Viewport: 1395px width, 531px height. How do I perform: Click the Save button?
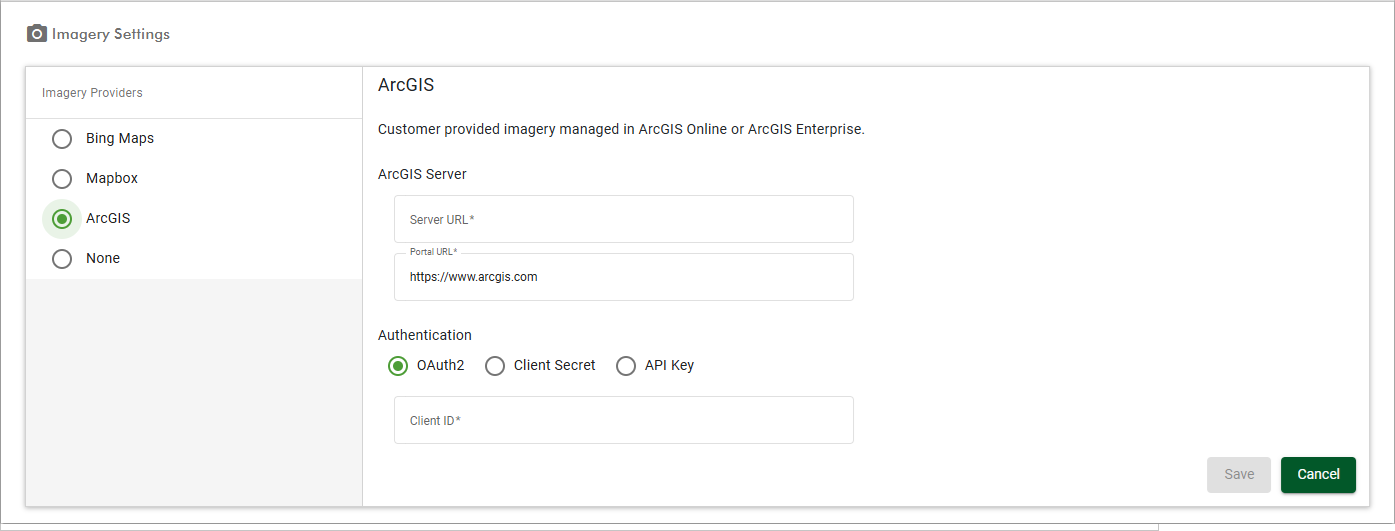[1239, 475]
